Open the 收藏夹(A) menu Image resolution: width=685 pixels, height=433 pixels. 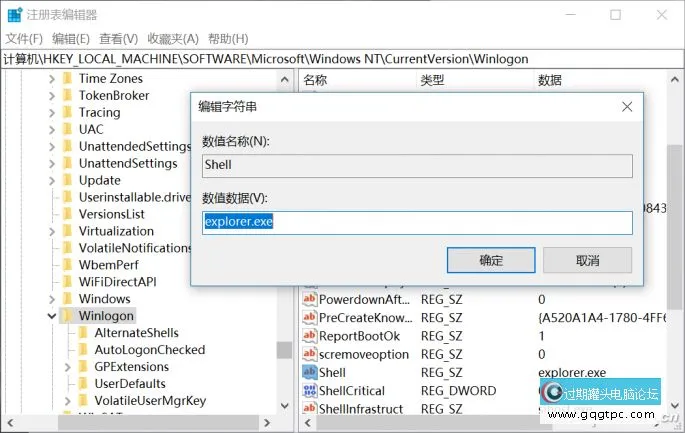pos(172,38)
